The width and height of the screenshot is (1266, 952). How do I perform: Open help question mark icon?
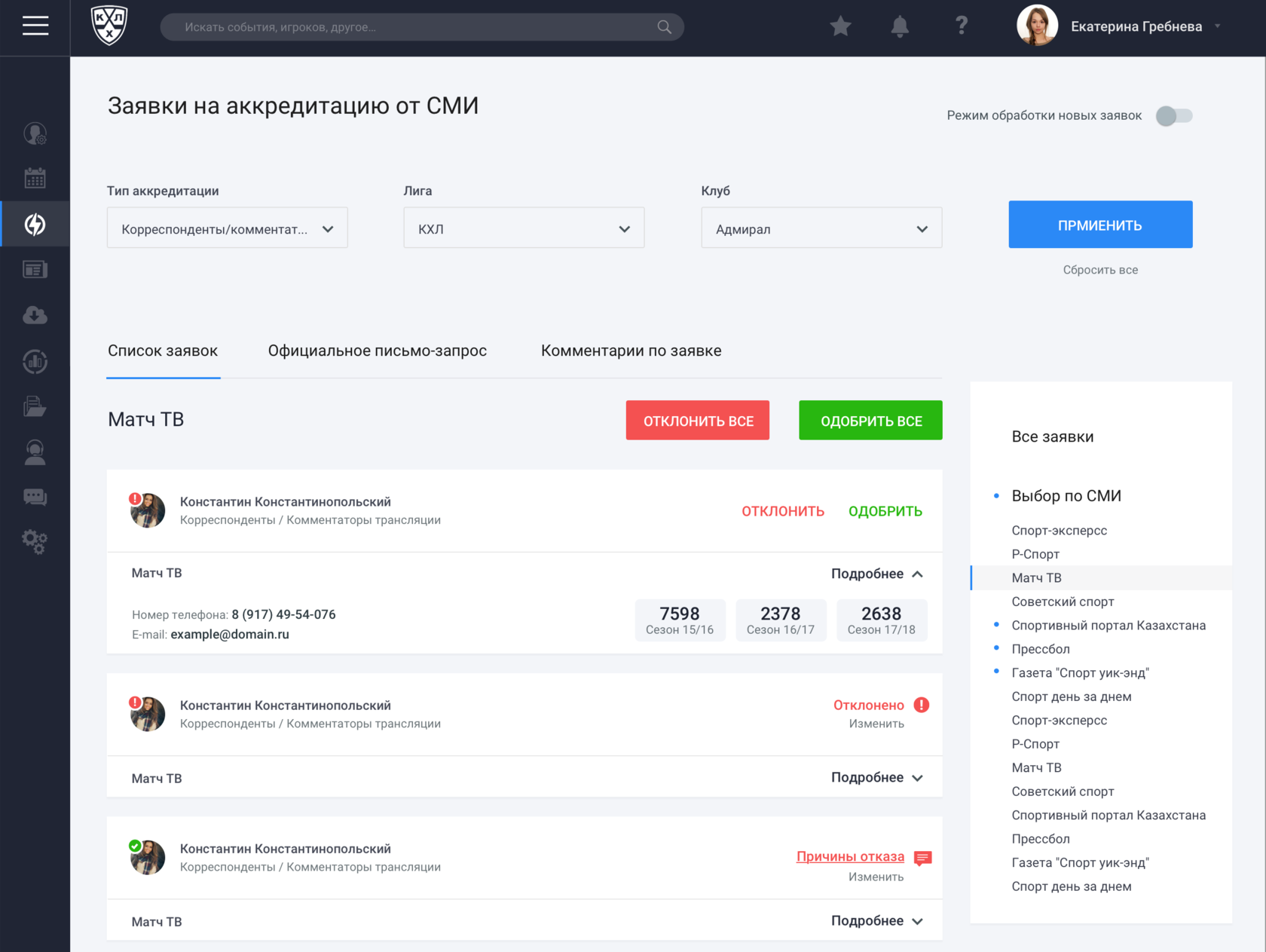(962, 26)
